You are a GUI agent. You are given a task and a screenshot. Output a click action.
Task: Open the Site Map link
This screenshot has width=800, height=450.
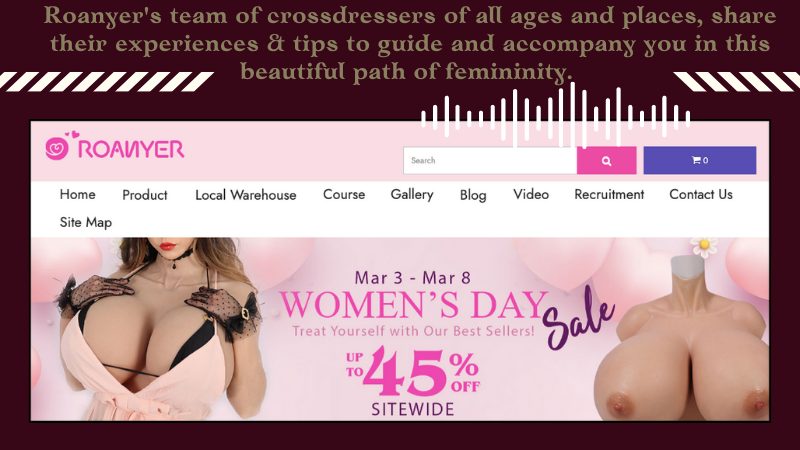86,222
